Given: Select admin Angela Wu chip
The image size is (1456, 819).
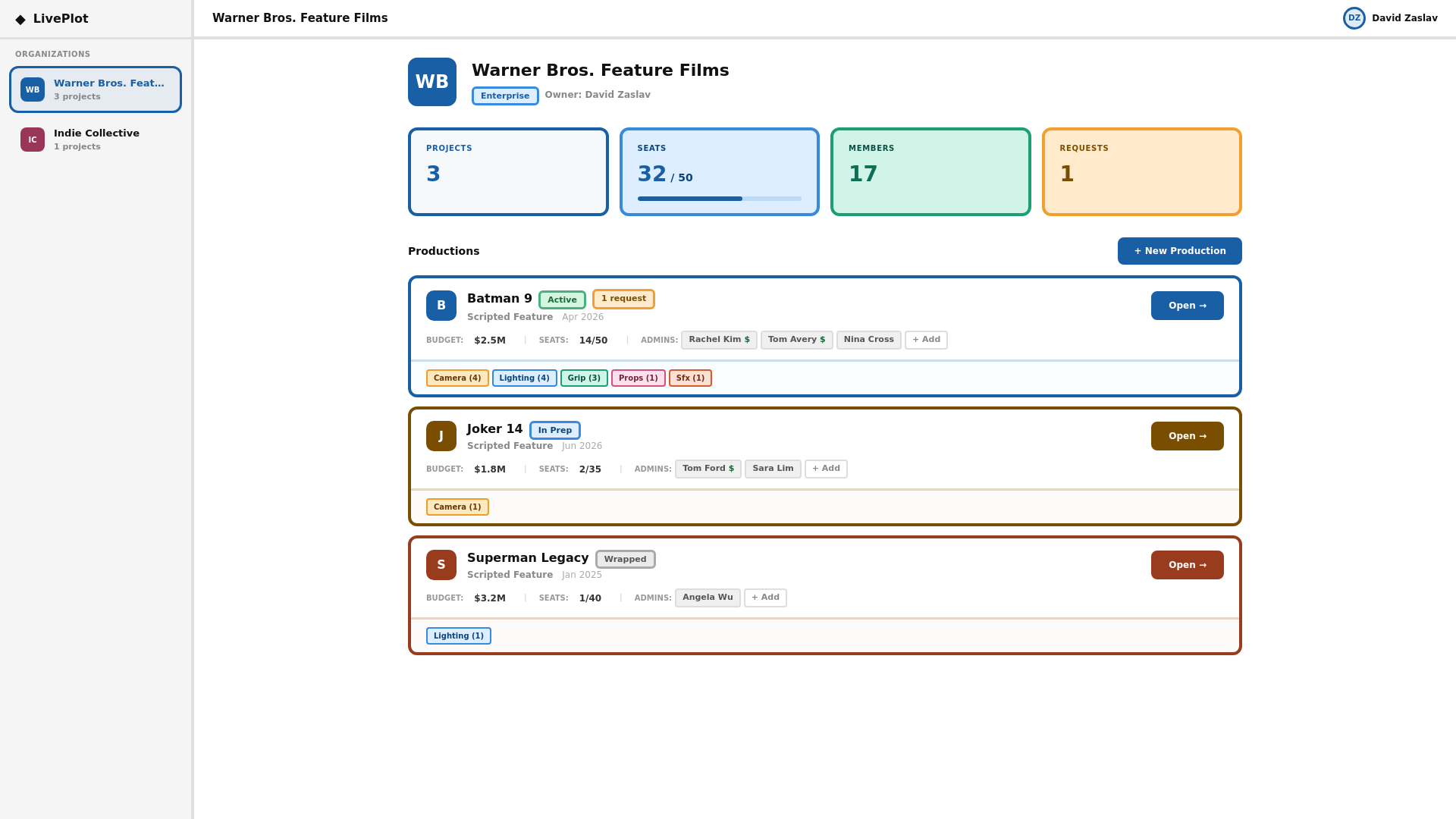Looking at the screenshot, I should (708, 598).
